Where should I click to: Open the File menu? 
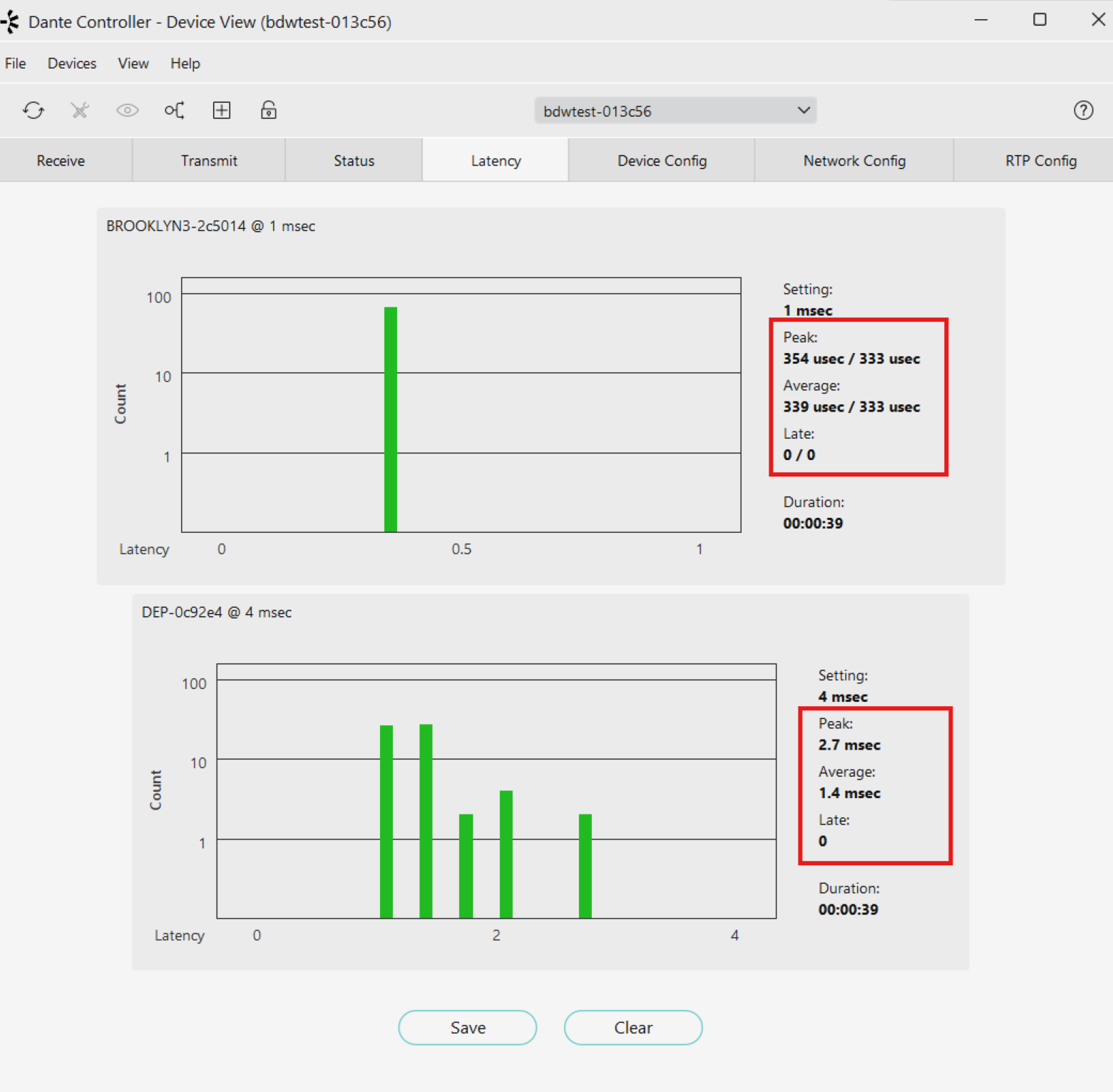coord(16,63)
